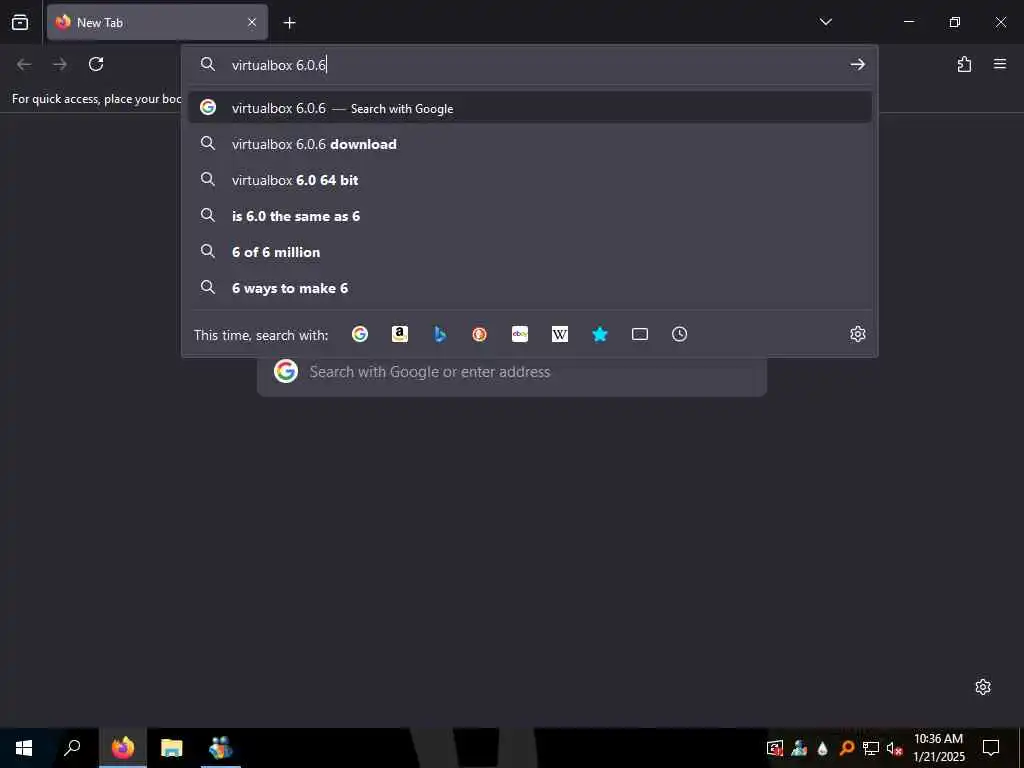The image size is (1024, 768).
Task: Open the Extensions puzzle icon
Action: point(964,64)
